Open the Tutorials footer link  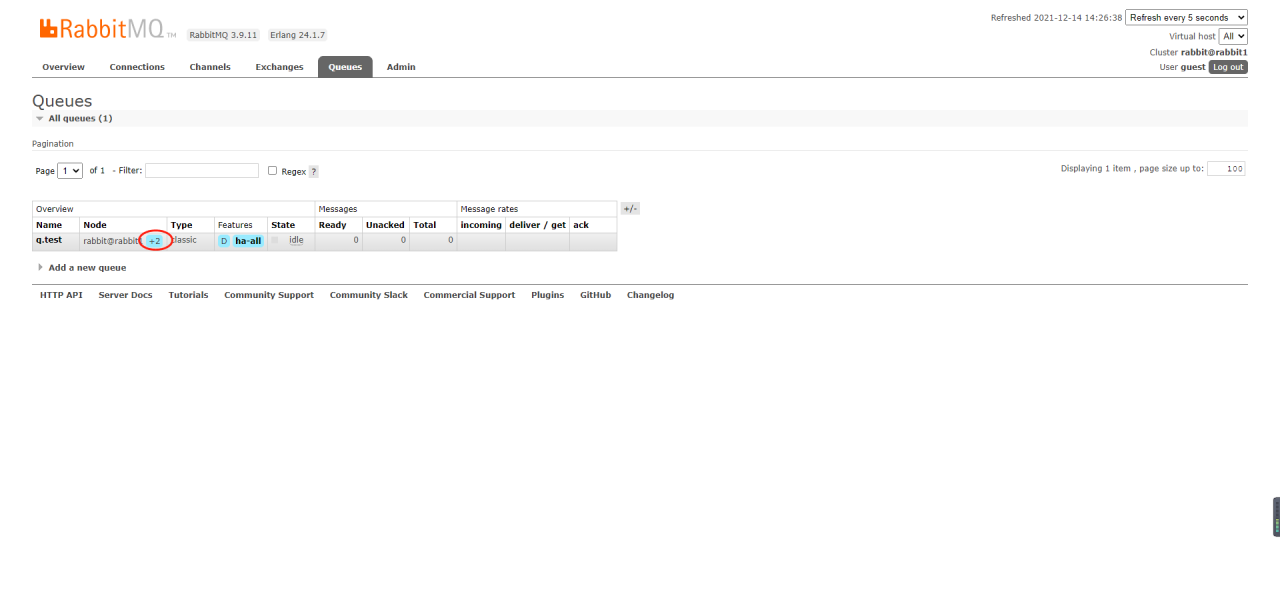(x=188, y=295)
